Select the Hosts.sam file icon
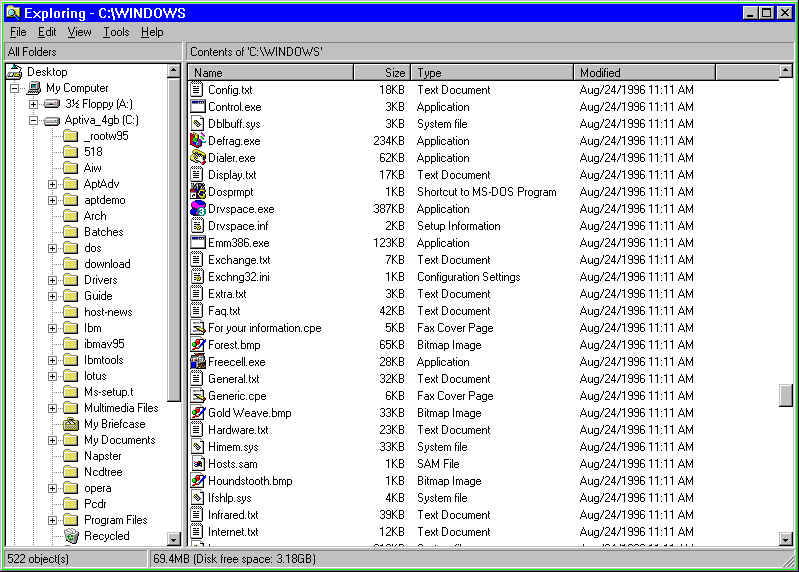 pos(198,464)
